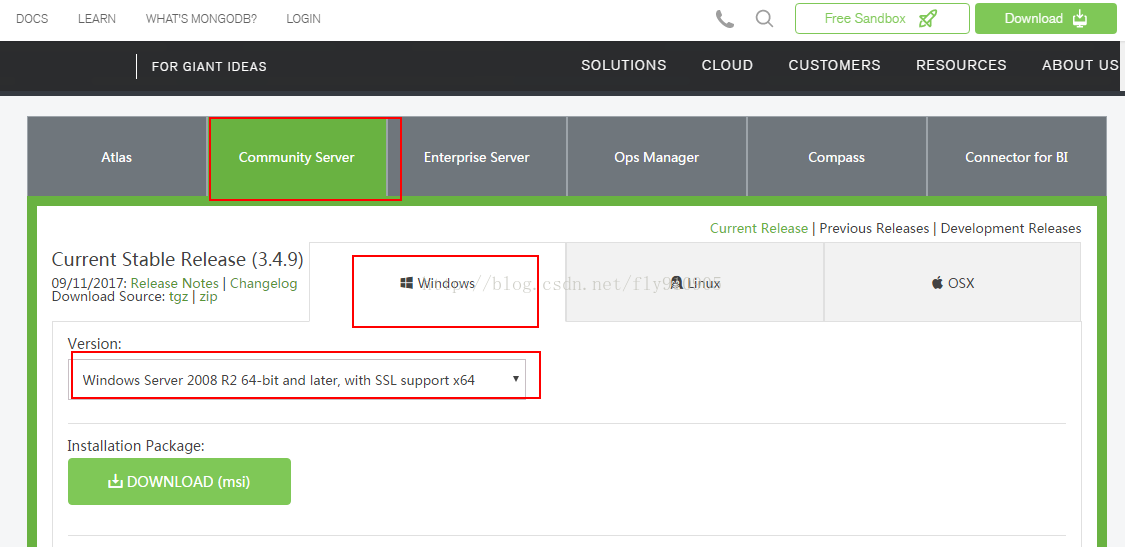Open the RESOURCES navigation menu
This screenshot has width=1125, height=547.
pyautogui.click(x=961, y=65)
